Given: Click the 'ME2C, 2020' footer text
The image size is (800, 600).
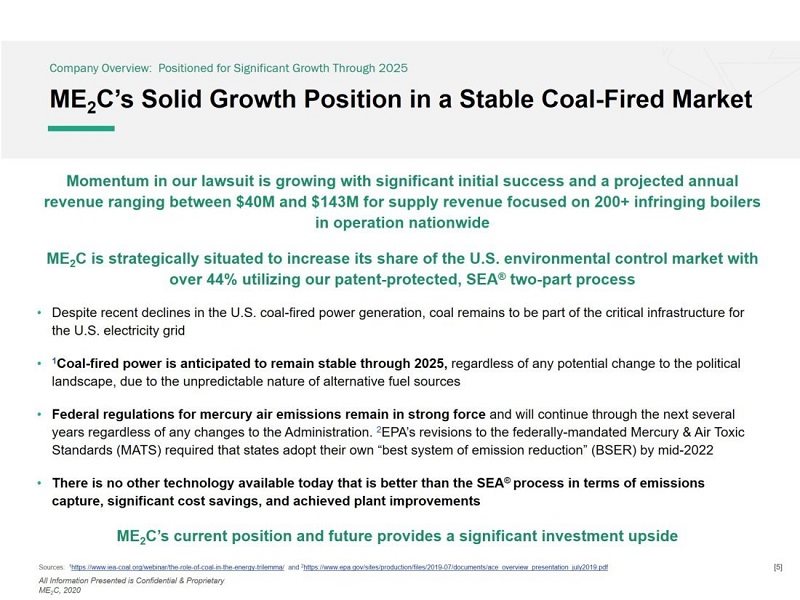Looking at the screenshot, I should click(x=58, y=590).
